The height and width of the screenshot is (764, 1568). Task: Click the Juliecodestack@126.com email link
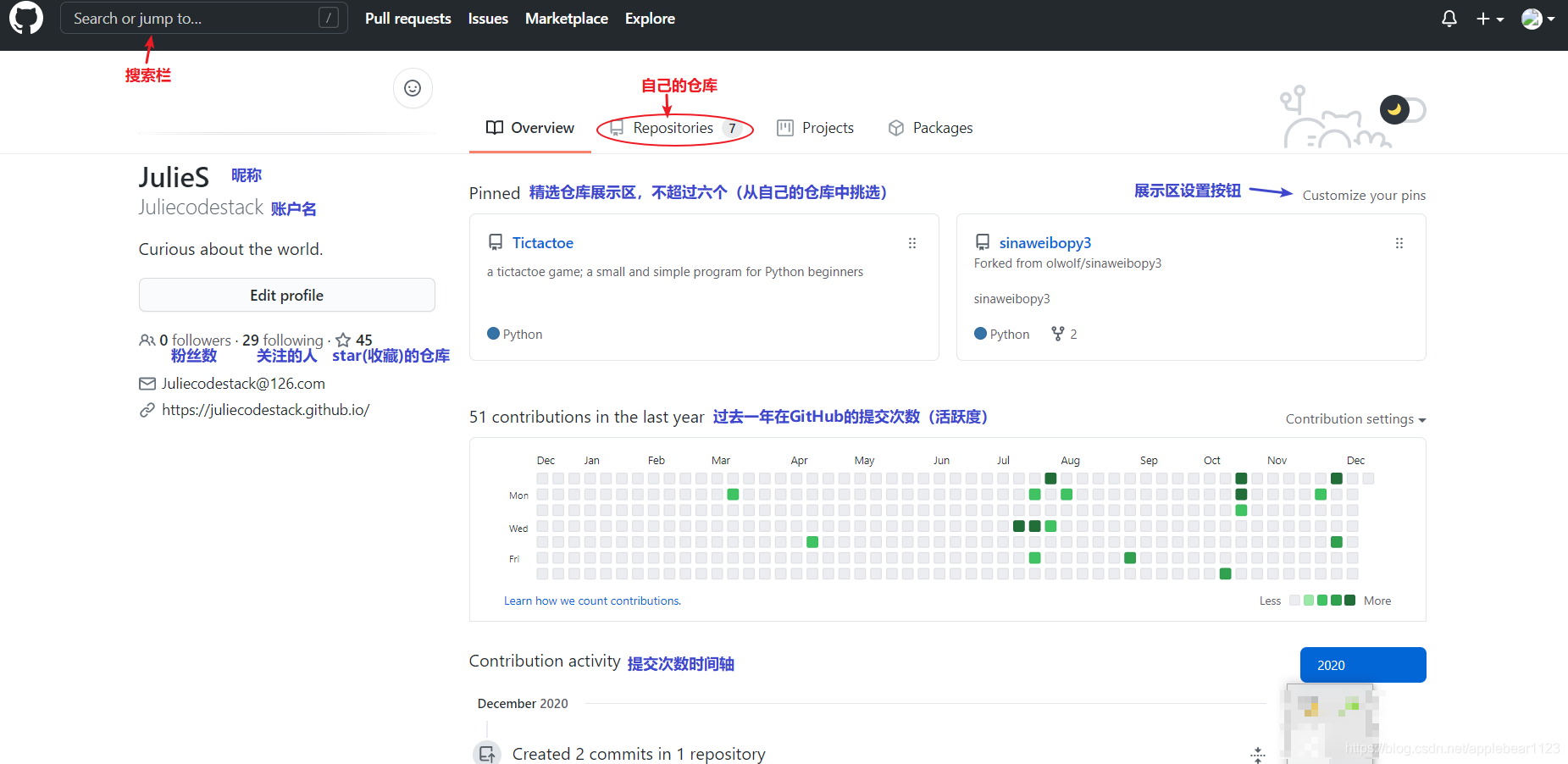(243, 384)
